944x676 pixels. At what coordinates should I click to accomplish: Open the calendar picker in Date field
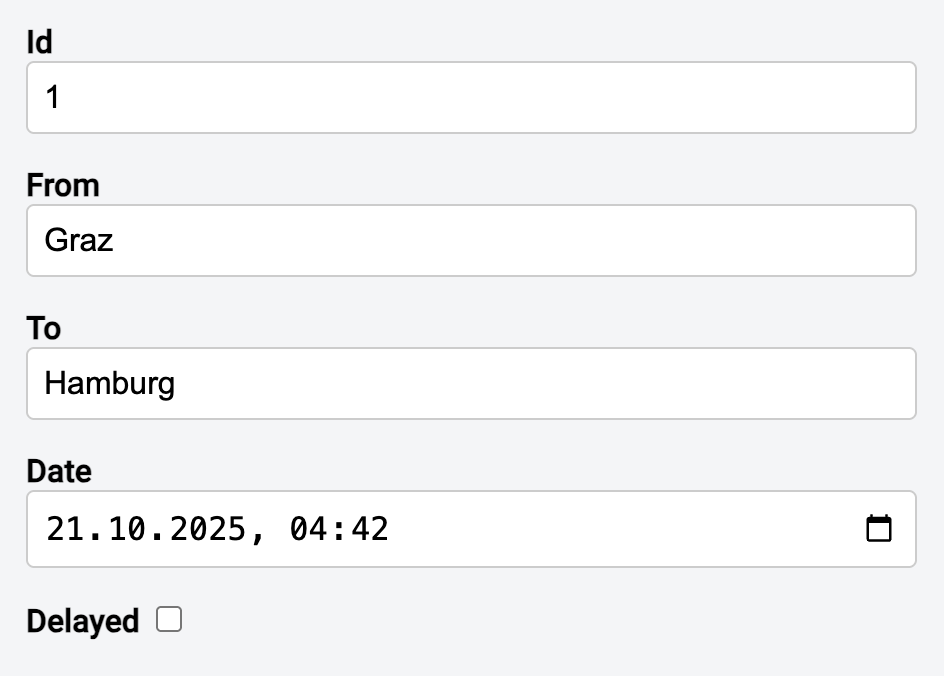[x=878, y=528]
